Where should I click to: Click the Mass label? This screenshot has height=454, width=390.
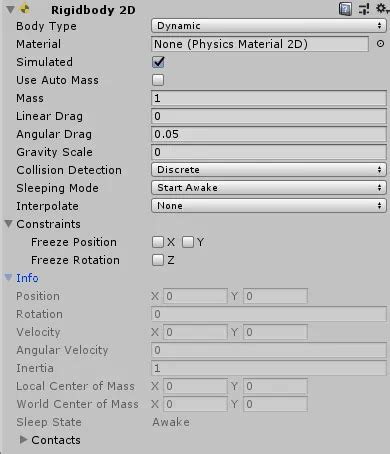(30, 98)
